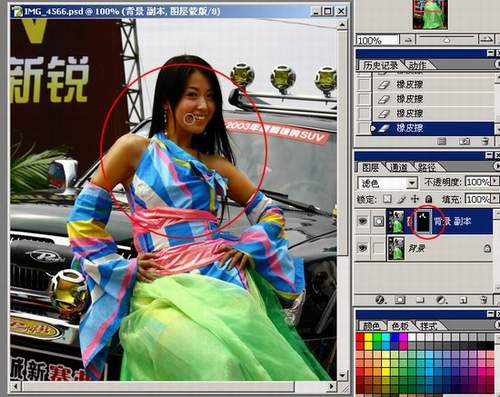This screenshot has width=500, height=397.
Task: Click the 背景 layer thumbnail
Action: point(396,248)
